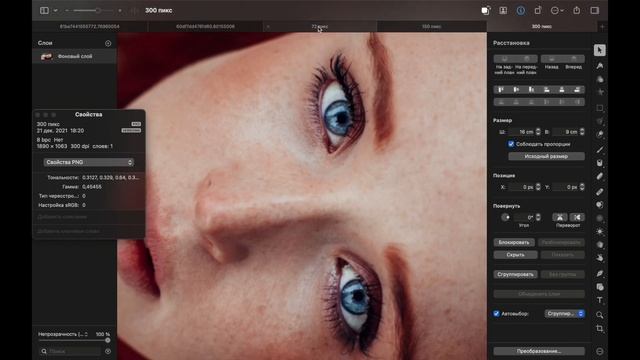Click the Y position input field
640x360 pixels.
(566, 187)
